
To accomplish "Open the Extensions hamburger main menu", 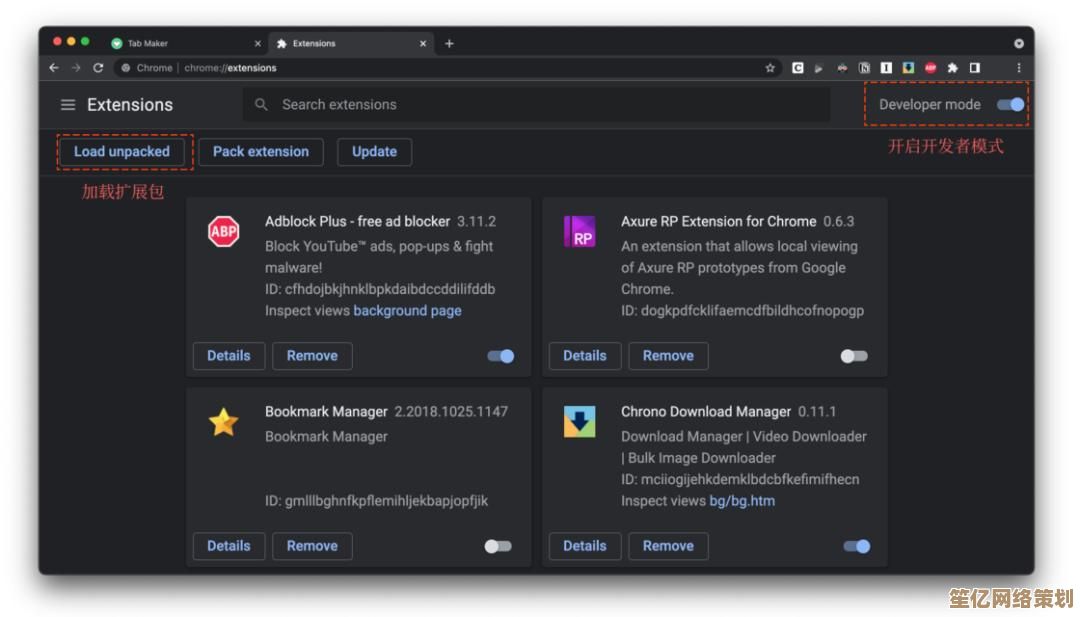I will coord(68,105).
